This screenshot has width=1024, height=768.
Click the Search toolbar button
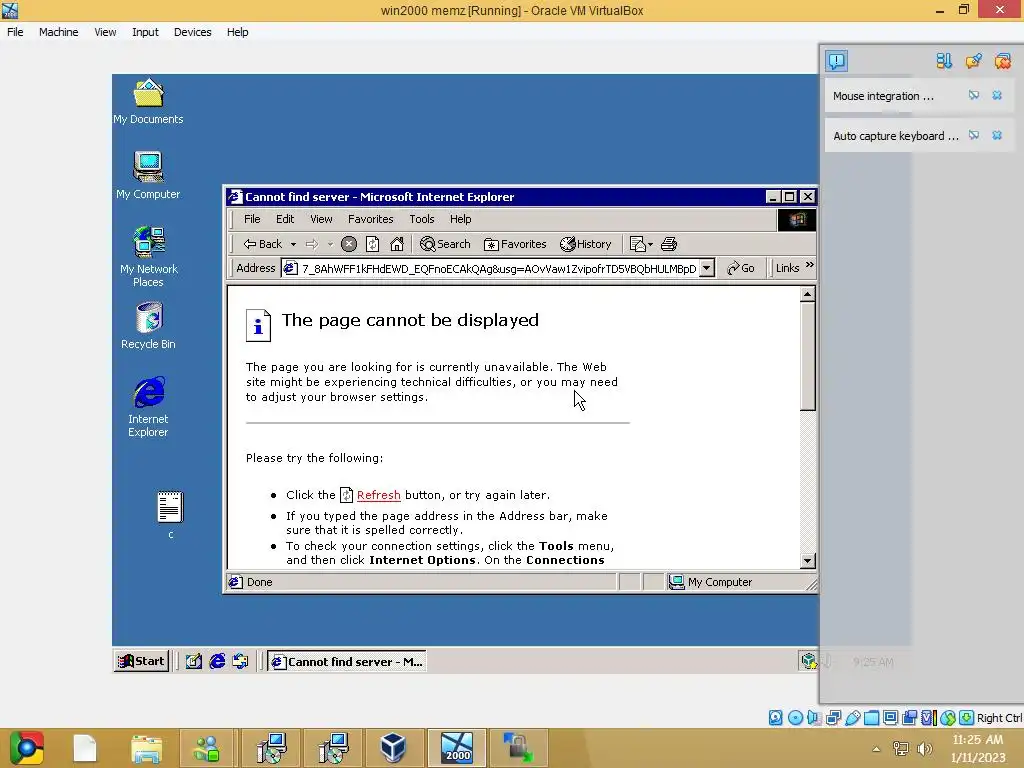point(445,244)
